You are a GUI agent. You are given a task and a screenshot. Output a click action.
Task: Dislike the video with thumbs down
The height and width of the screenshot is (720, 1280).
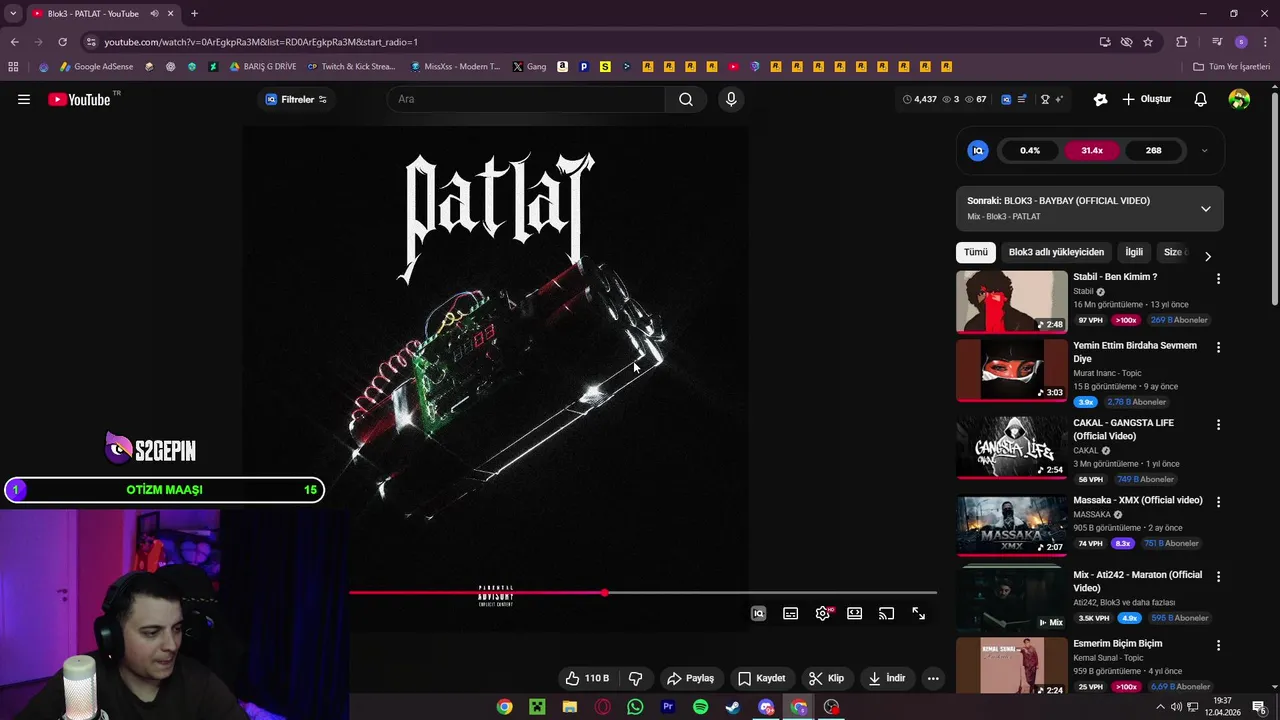point(635,678)
